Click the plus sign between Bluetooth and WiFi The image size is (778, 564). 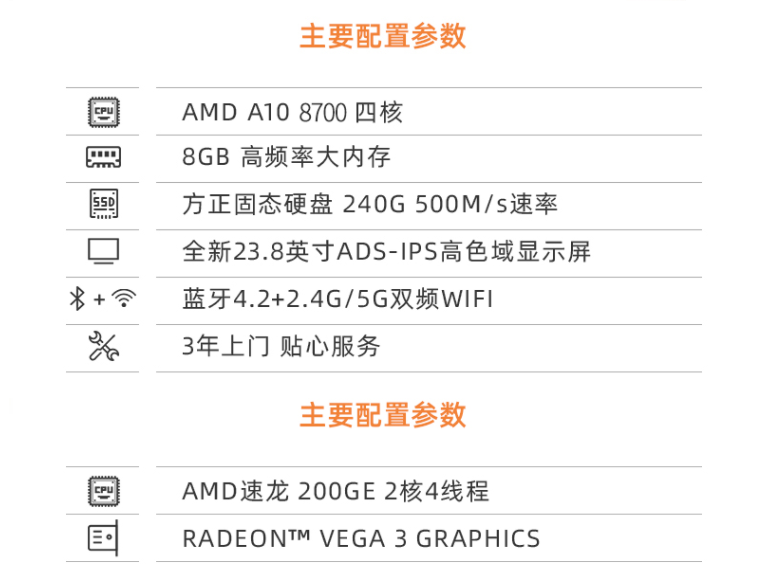click(x=99, y=300)
